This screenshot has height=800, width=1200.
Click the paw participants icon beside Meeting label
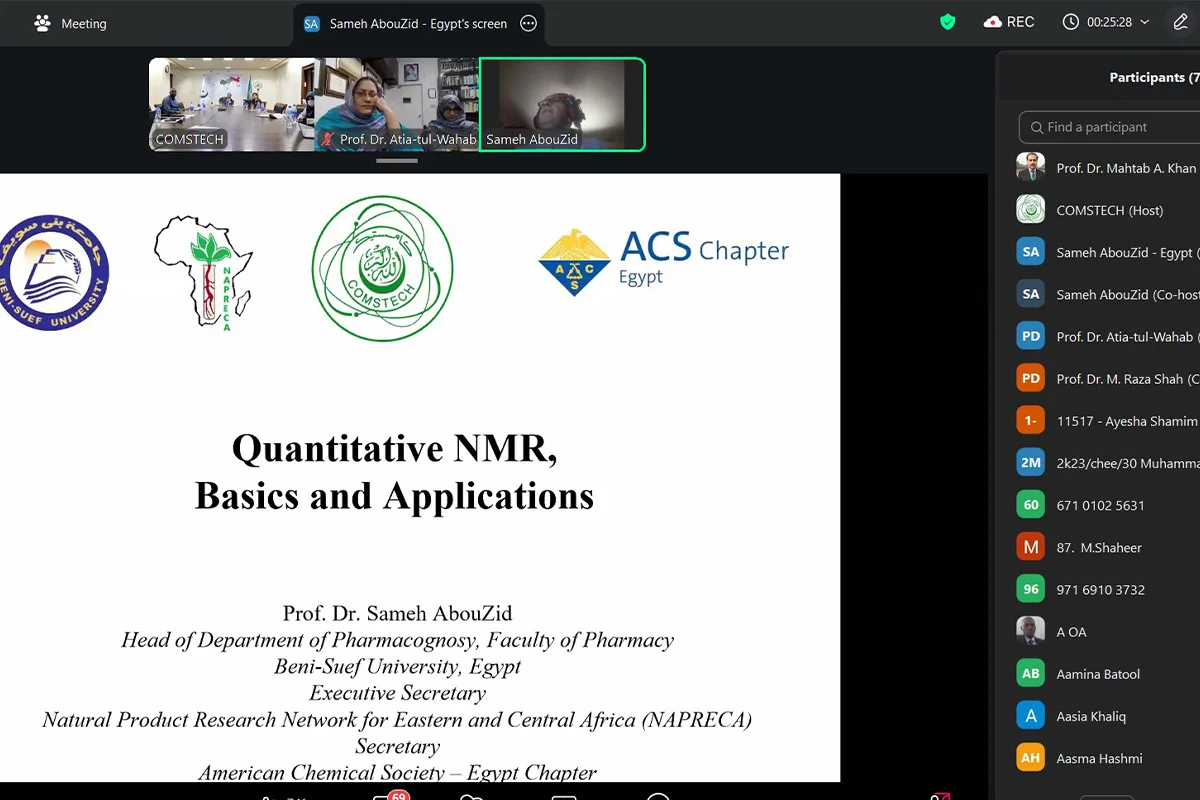(40, 20)
